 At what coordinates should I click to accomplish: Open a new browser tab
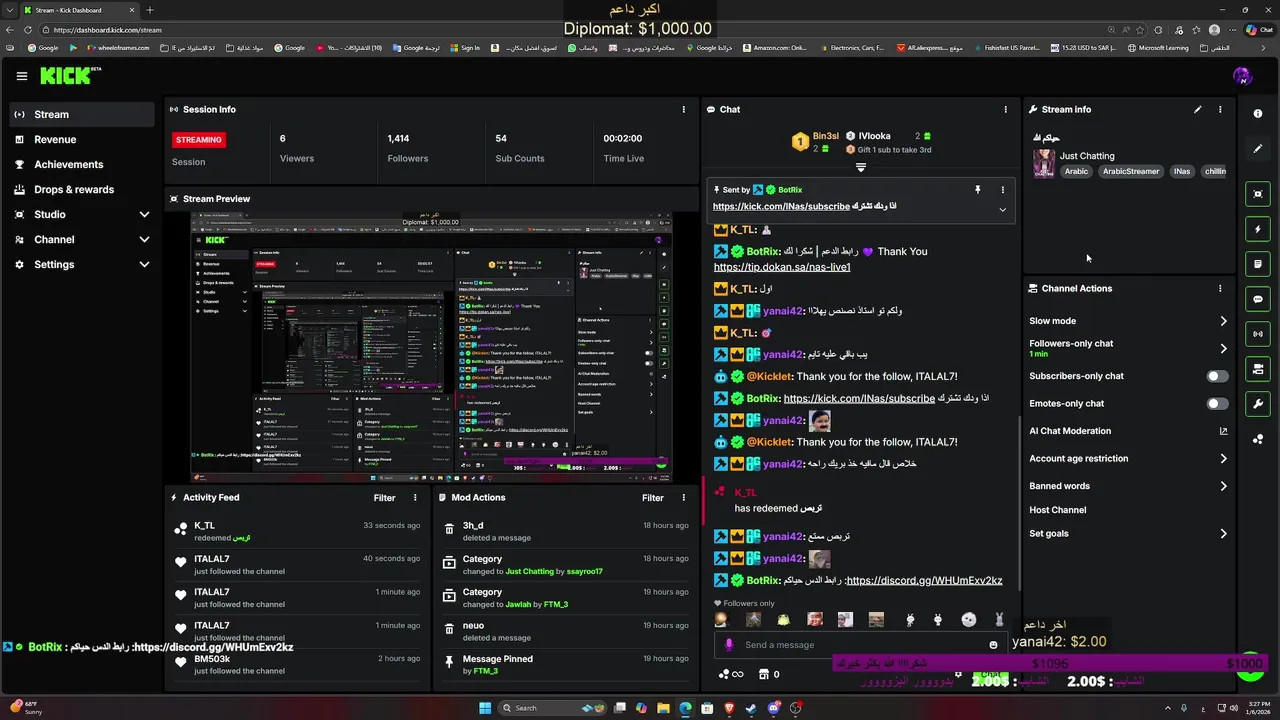pos(150,10)
